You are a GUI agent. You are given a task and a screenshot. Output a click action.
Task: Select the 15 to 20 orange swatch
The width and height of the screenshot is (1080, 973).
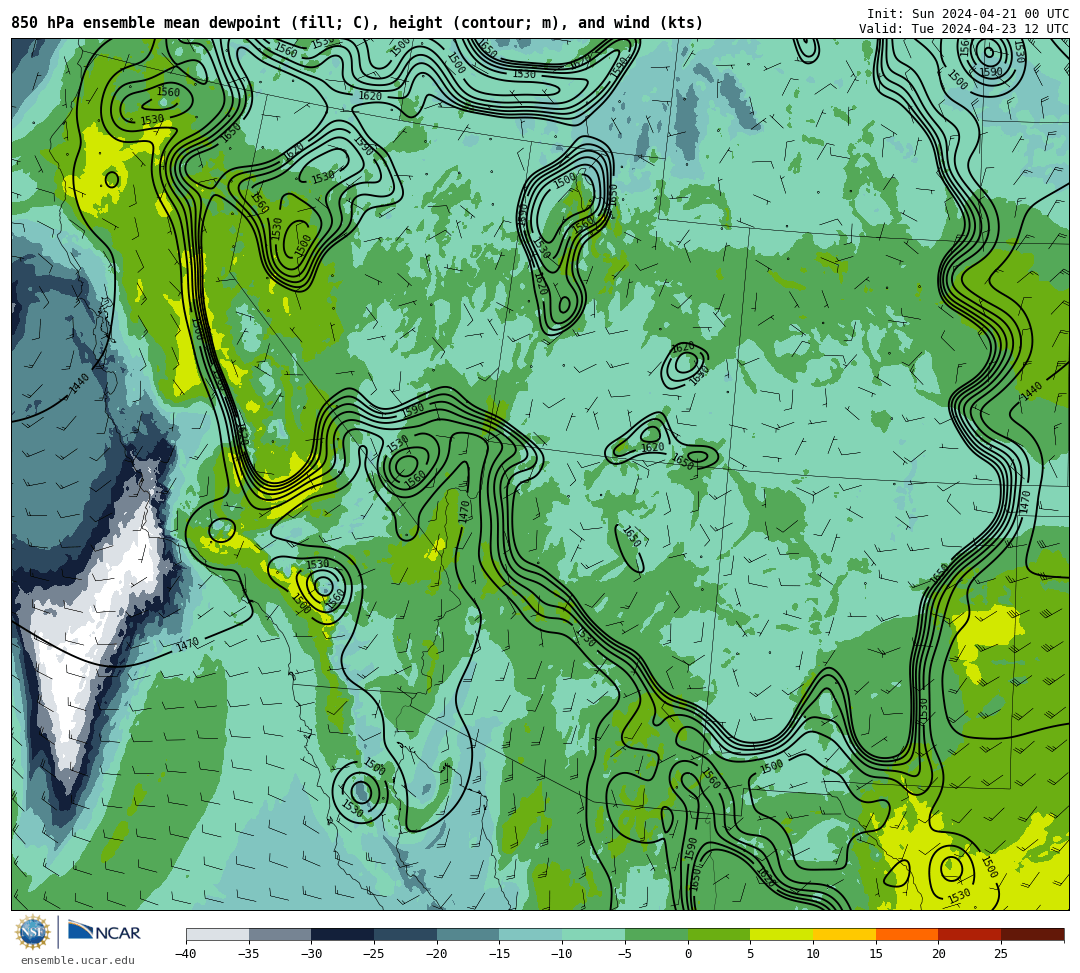pos(907,934)
